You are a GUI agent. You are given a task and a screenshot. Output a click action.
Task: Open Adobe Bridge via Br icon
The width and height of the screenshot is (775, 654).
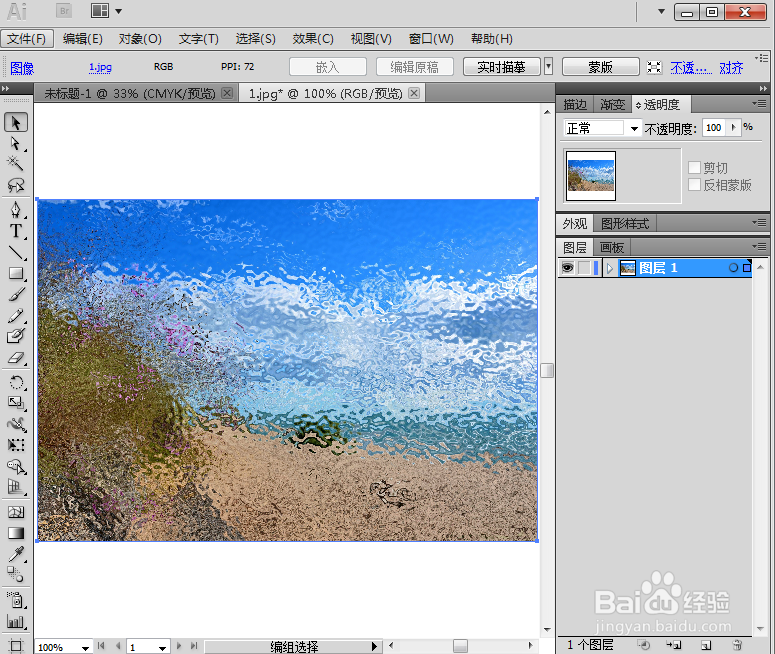click(x=64, y=11)
